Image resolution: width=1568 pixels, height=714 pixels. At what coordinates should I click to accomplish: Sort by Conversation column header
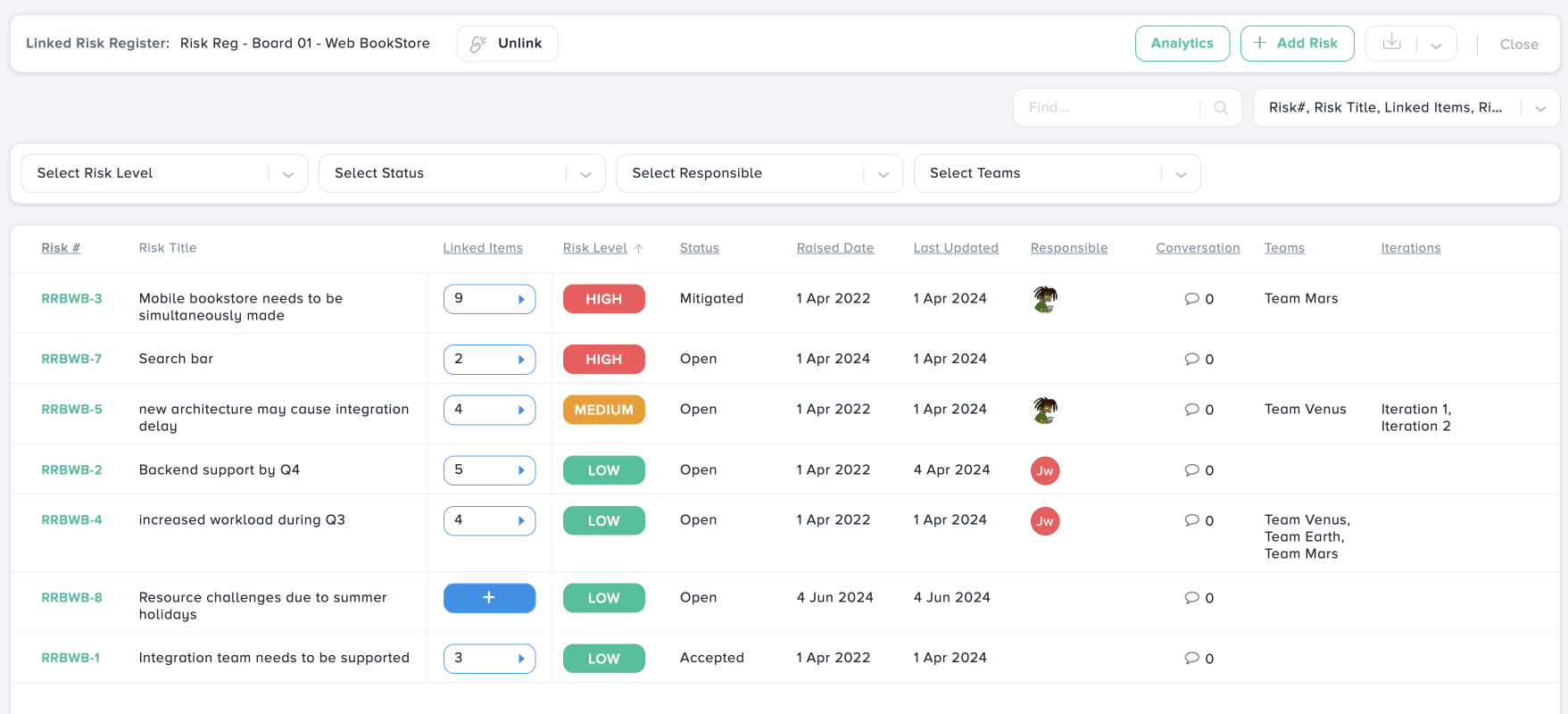(1198, 248)
